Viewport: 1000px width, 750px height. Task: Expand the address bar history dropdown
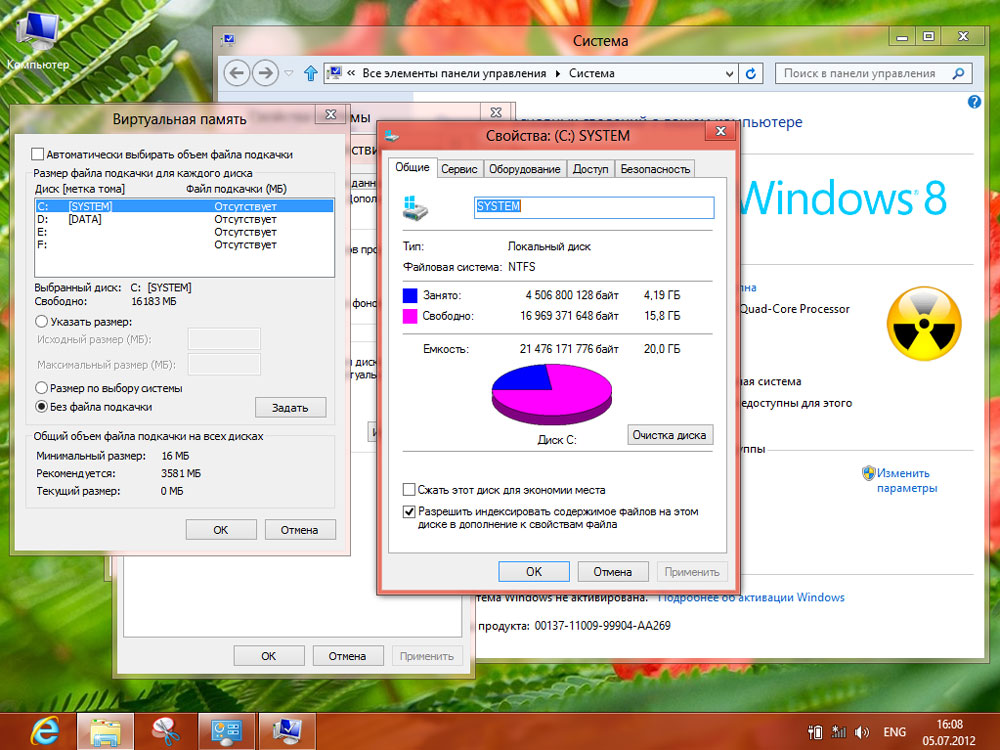pos(728,73)
